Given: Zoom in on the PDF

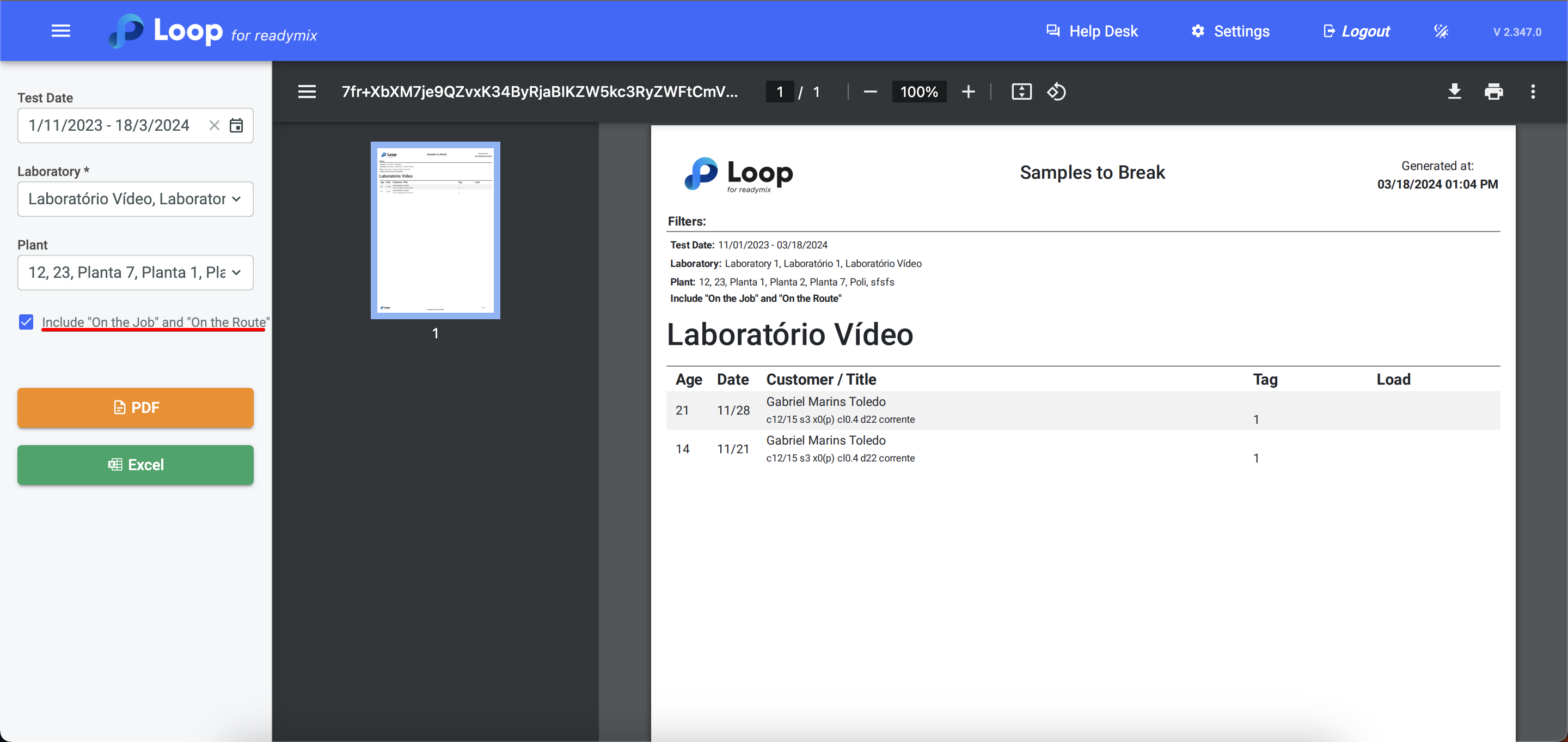Looking at the screenshot, I should pyautogui.click(x=968, y=92).
